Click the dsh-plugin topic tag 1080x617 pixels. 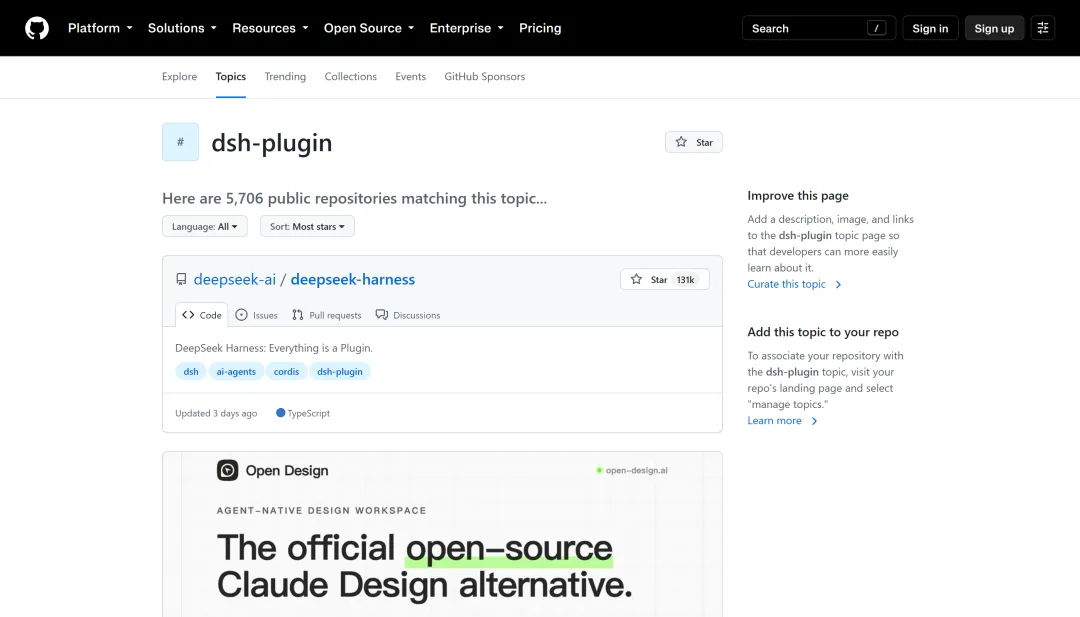point(340,371)
